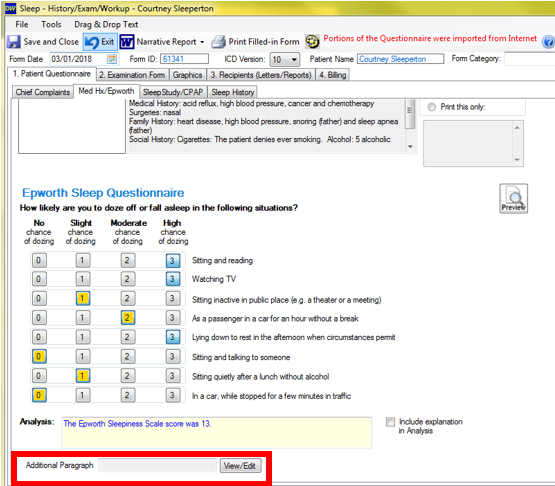Open the 4. Billing tab
Image resolution: width=555 pixels, height=486 pixels.
click(332, 75)
